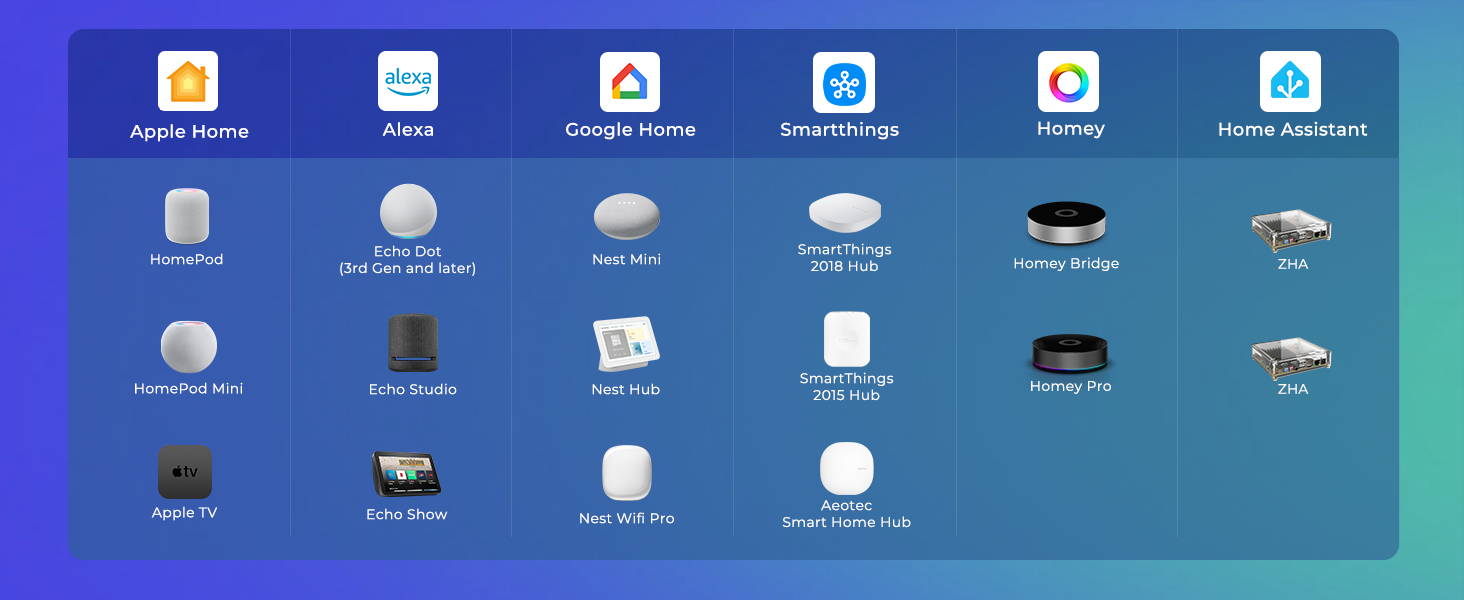Screen dimensions: 1464x600
Task: Click the 'Nest Hub' label
Action: tap(626, 389)
